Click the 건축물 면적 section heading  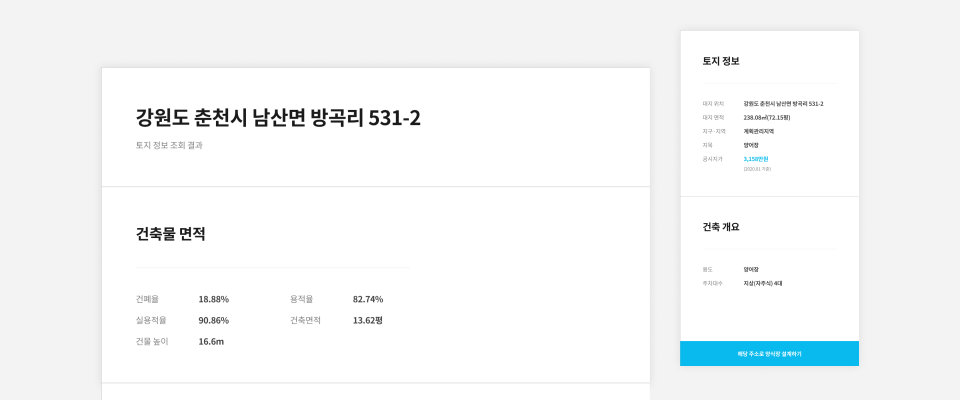coord(170,234)
